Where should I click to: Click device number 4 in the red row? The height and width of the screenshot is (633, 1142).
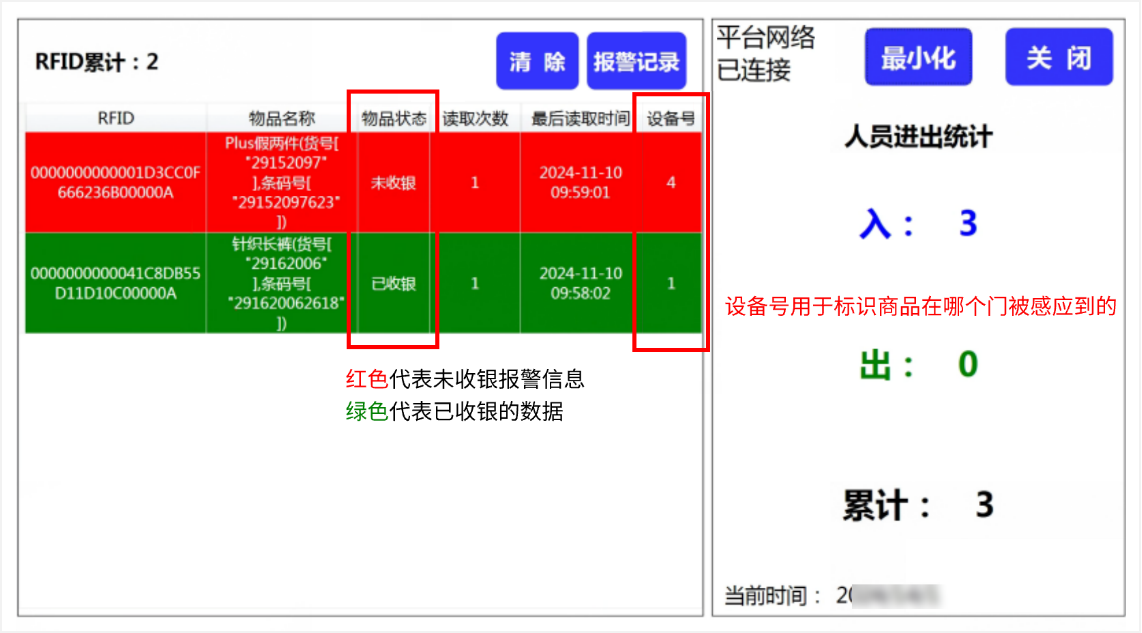click(x=670, y=183)
